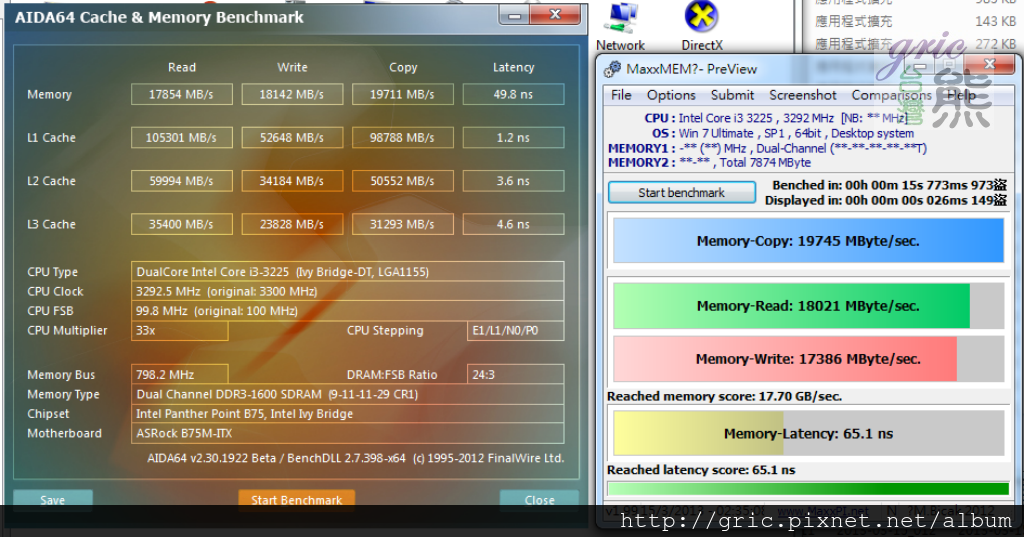The height and width of the screenshot is (537, 1024).
Task: Click the Memory-Copy 19745 MByte/sec bar
Action: [808, 241]
